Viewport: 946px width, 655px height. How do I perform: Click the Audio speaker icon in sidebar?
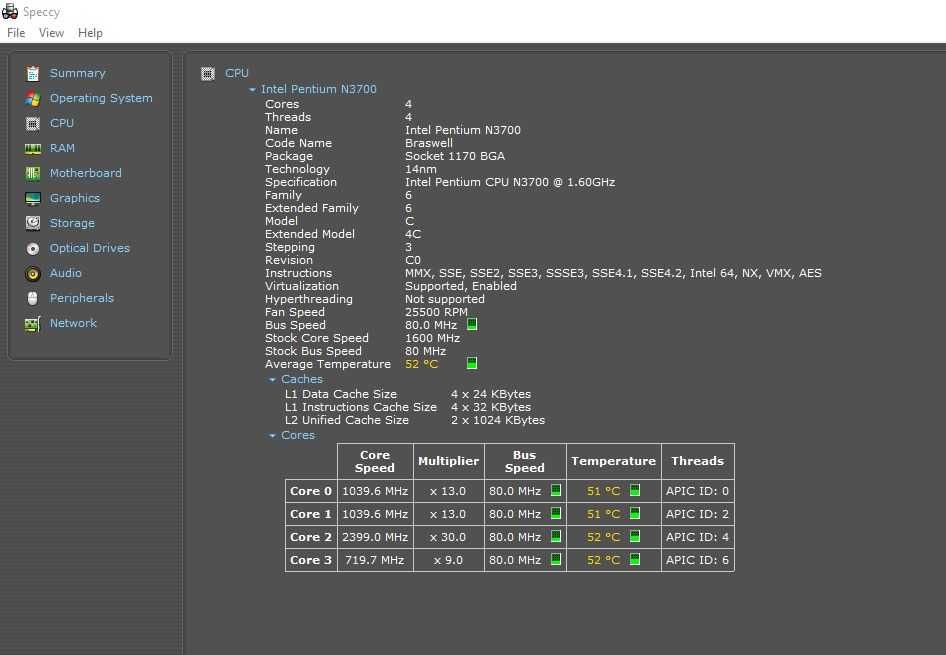click(x=33, y=274)
